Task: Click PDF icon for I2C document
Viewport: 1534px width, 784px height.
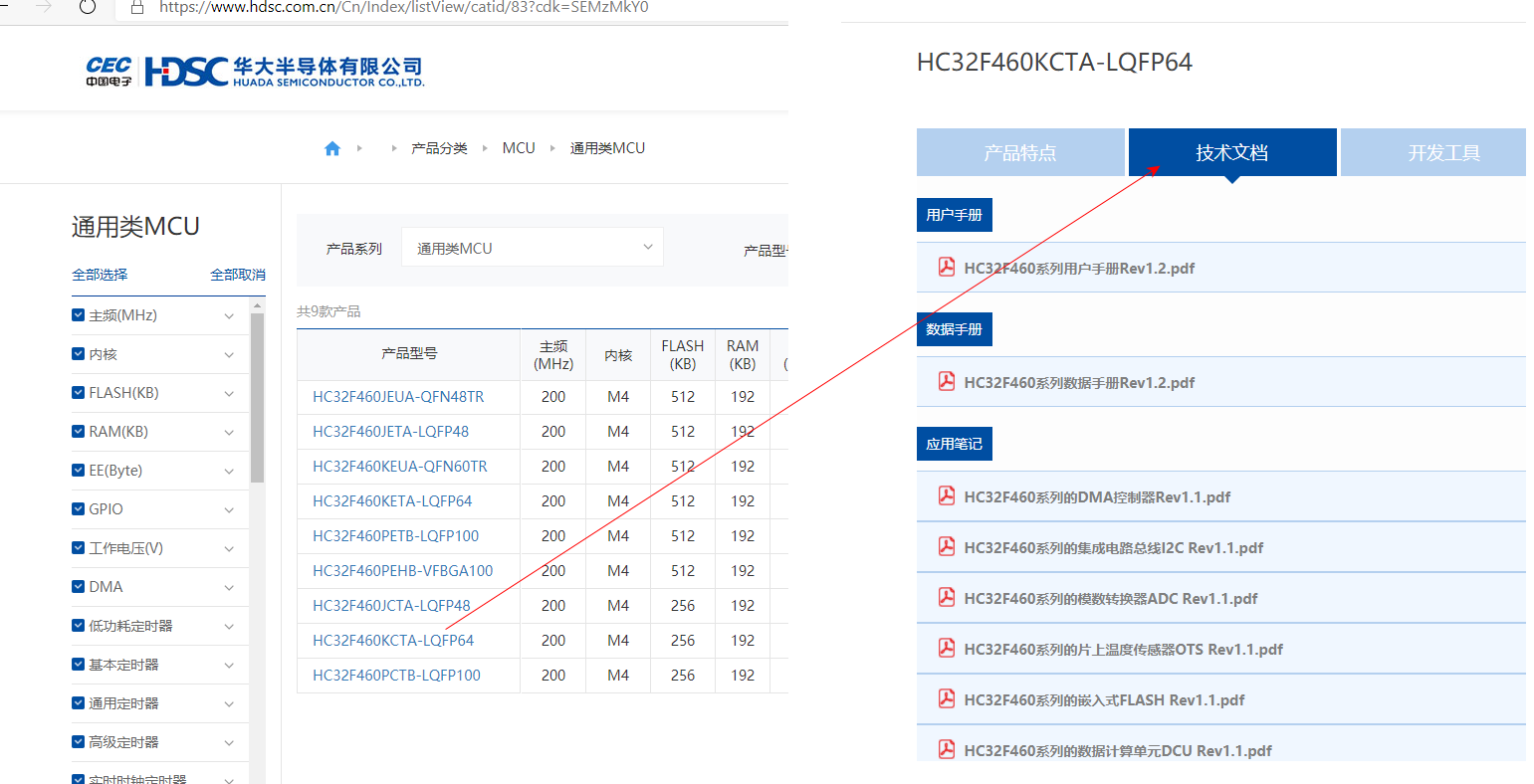Action: pyautogui.click(x=947, y=546)
